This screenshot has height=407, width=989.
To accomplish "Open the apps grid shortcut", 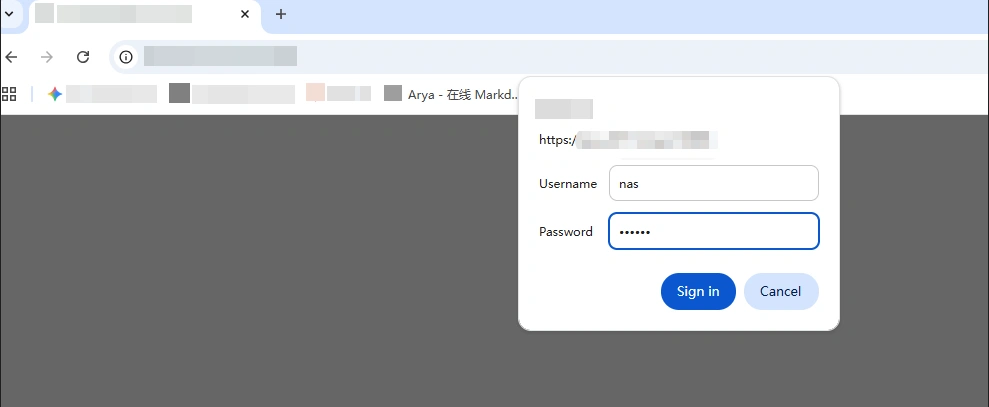I will tap(10, 94).
